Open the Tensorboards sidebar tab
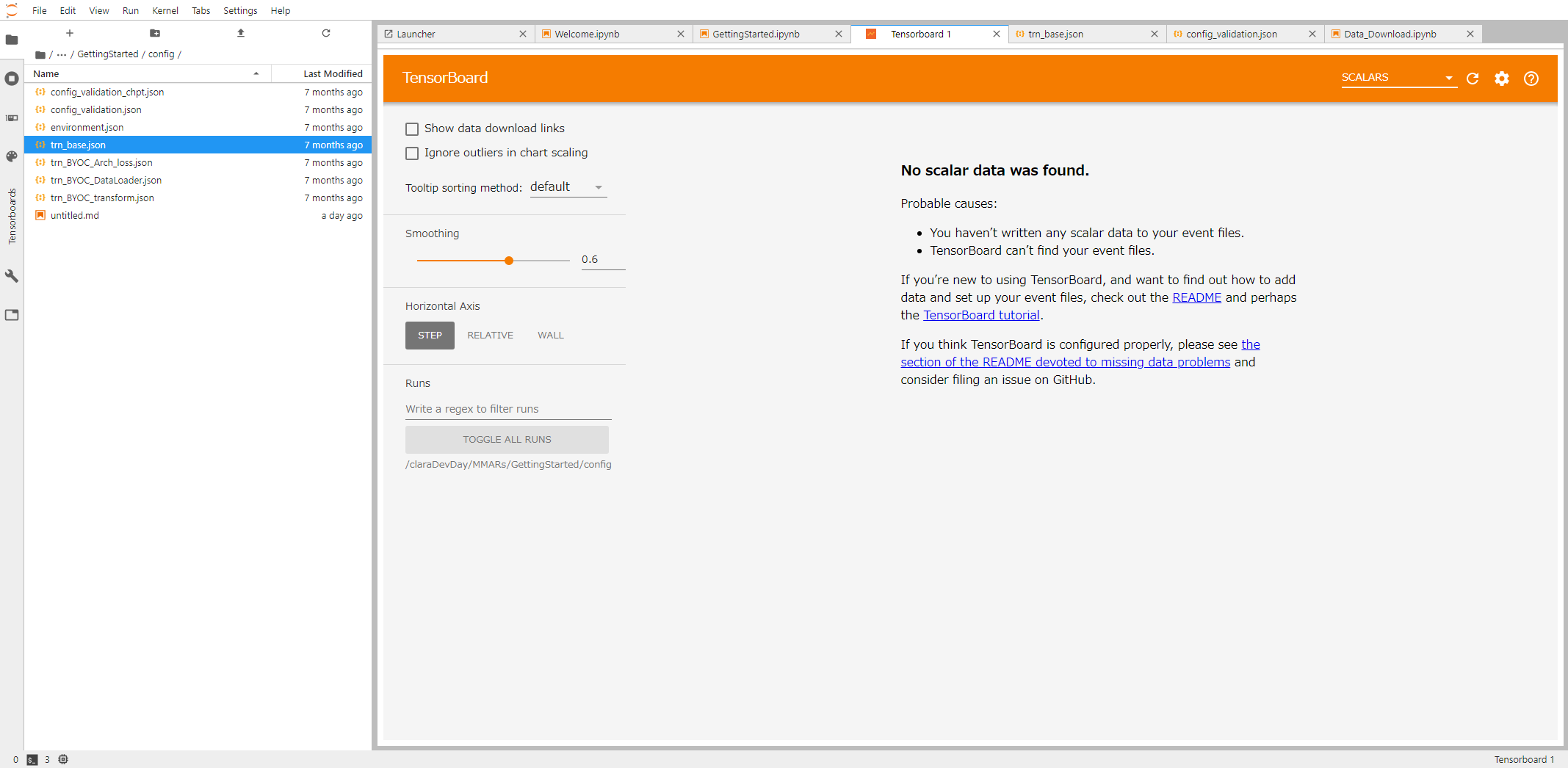Image resolution: width=1568 pixels, height=768 pixels. coord(12,217)
